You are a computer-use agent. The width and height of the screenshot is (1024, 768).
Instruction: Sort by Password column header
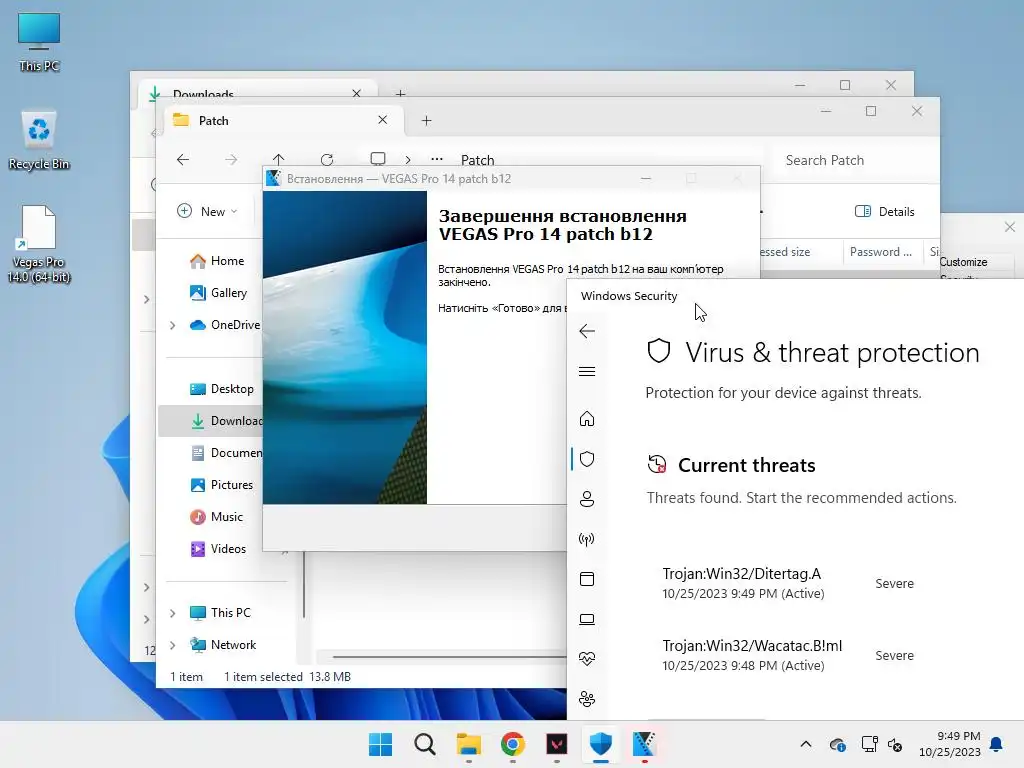tap(880, 251)
